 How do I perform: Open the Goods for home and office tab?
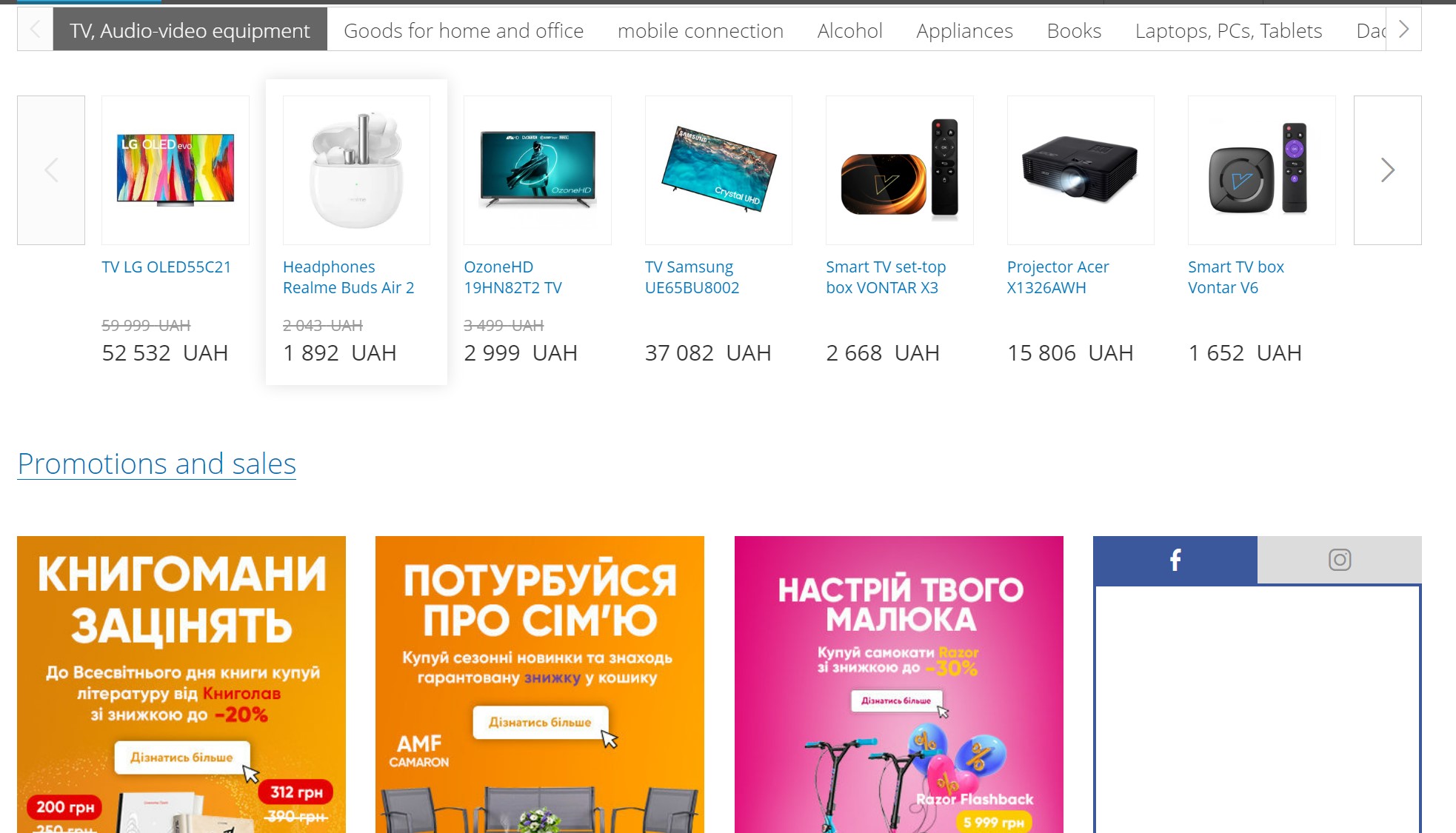[464, 30]
